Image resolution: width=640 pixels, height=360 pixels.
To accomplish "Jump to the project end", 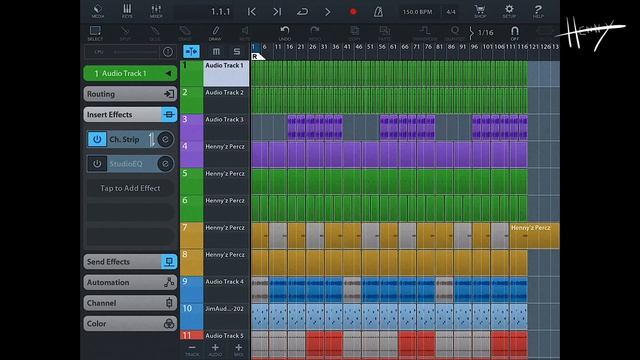I will pos(277,12).
